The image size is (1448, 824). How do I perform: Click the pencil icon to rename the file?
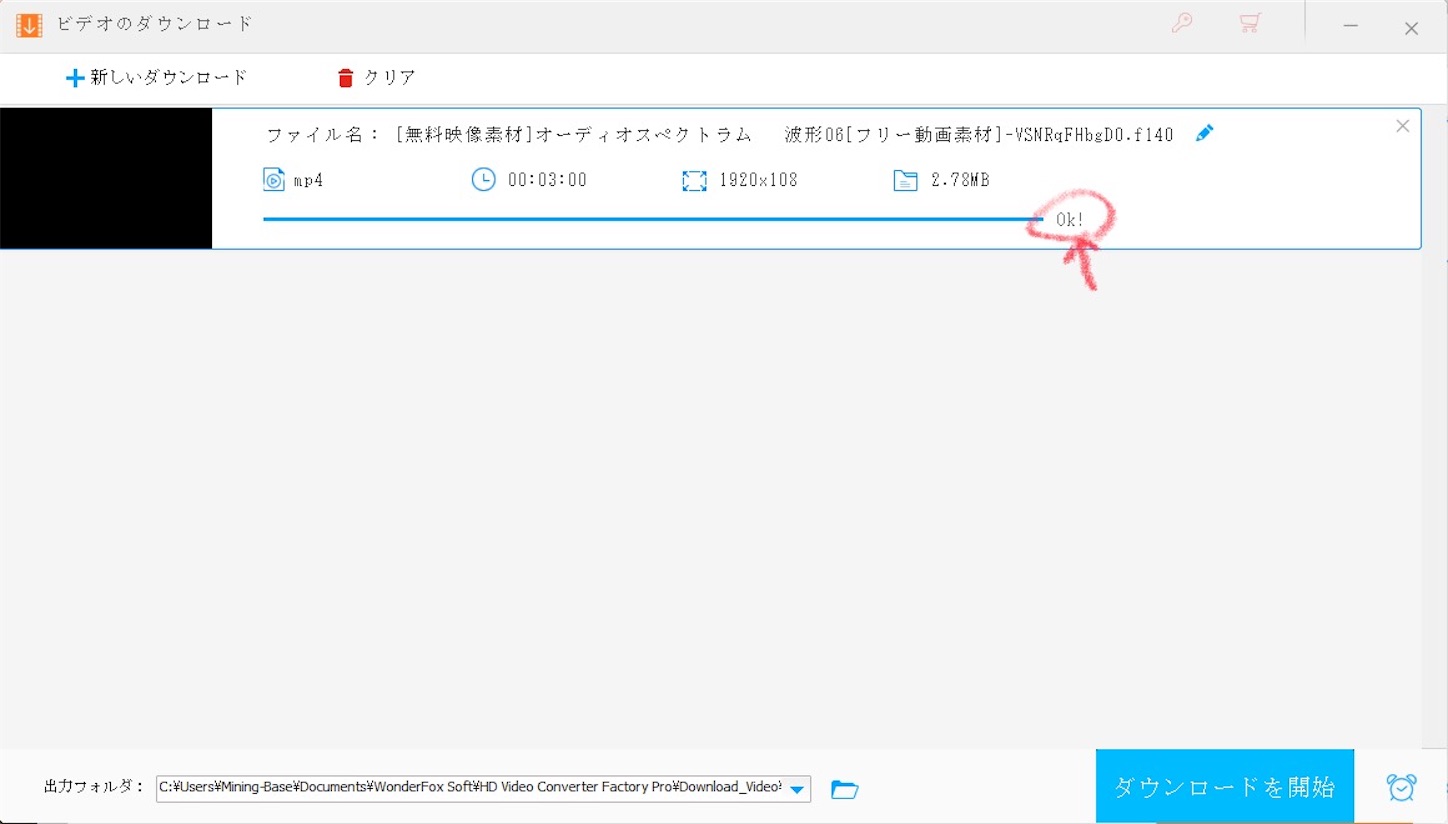point(1204,132)
